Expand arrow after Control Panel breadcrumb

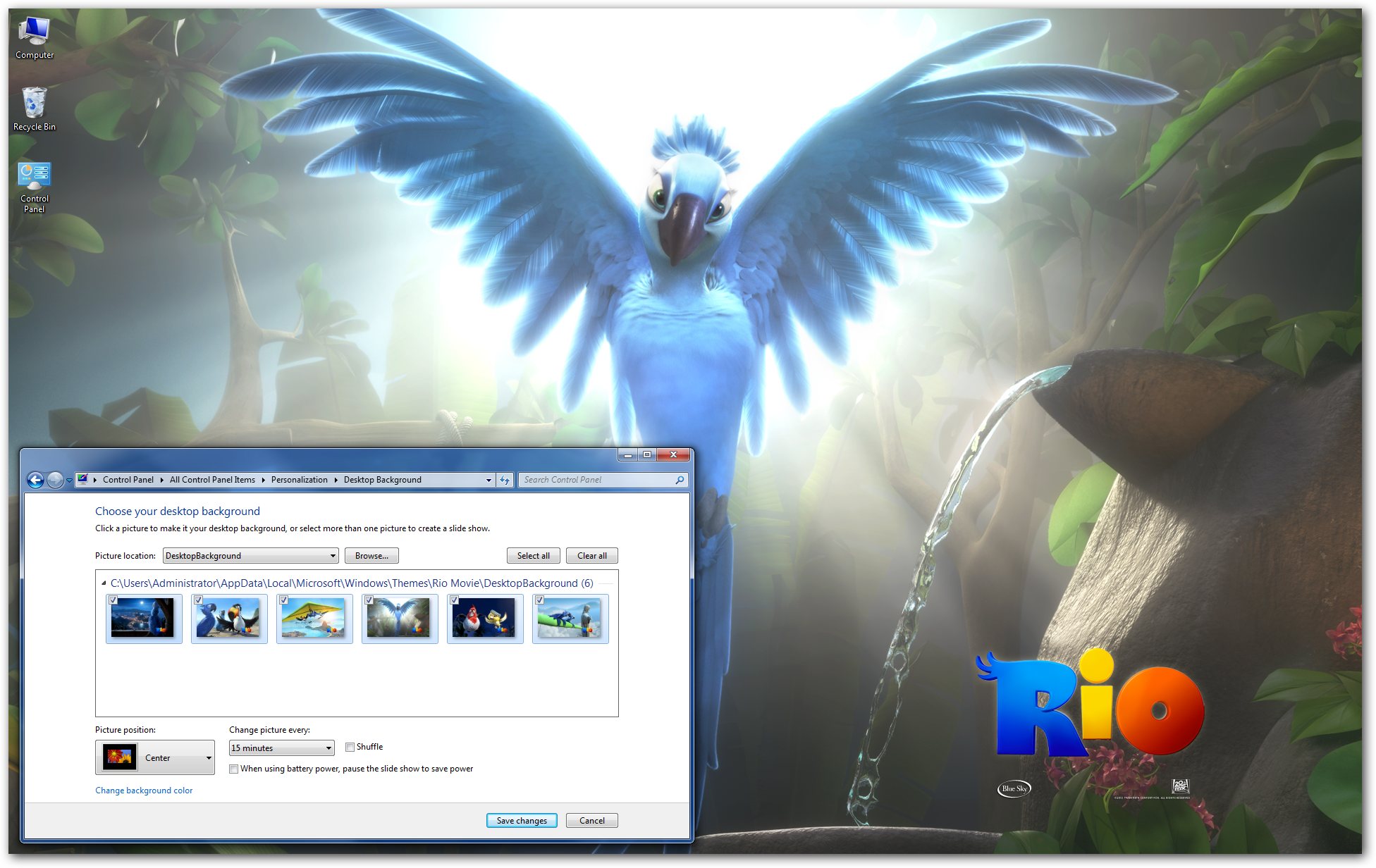coord(161,480)
